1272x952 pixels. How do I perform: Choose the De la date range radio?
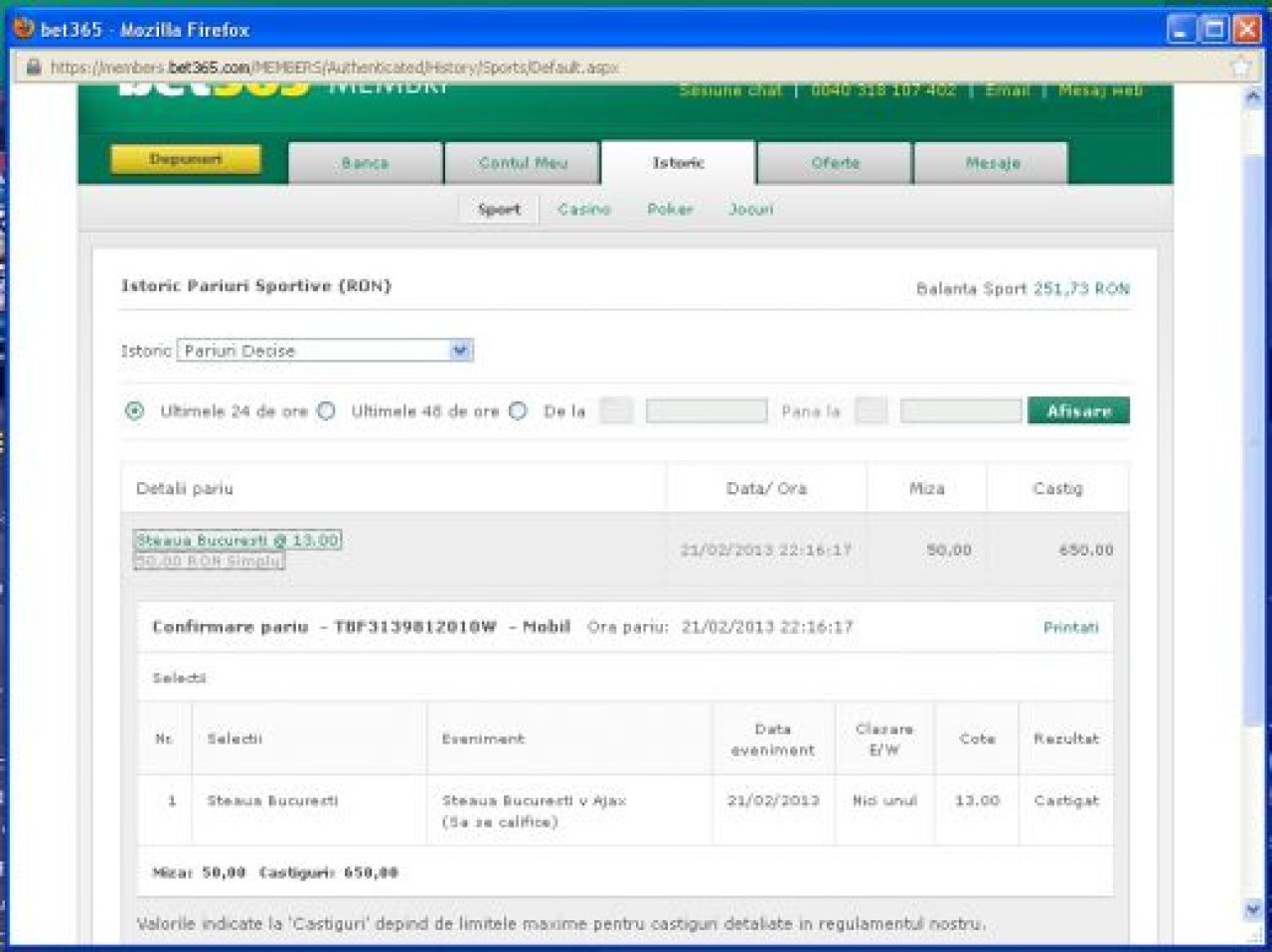(x=518, y=410)
